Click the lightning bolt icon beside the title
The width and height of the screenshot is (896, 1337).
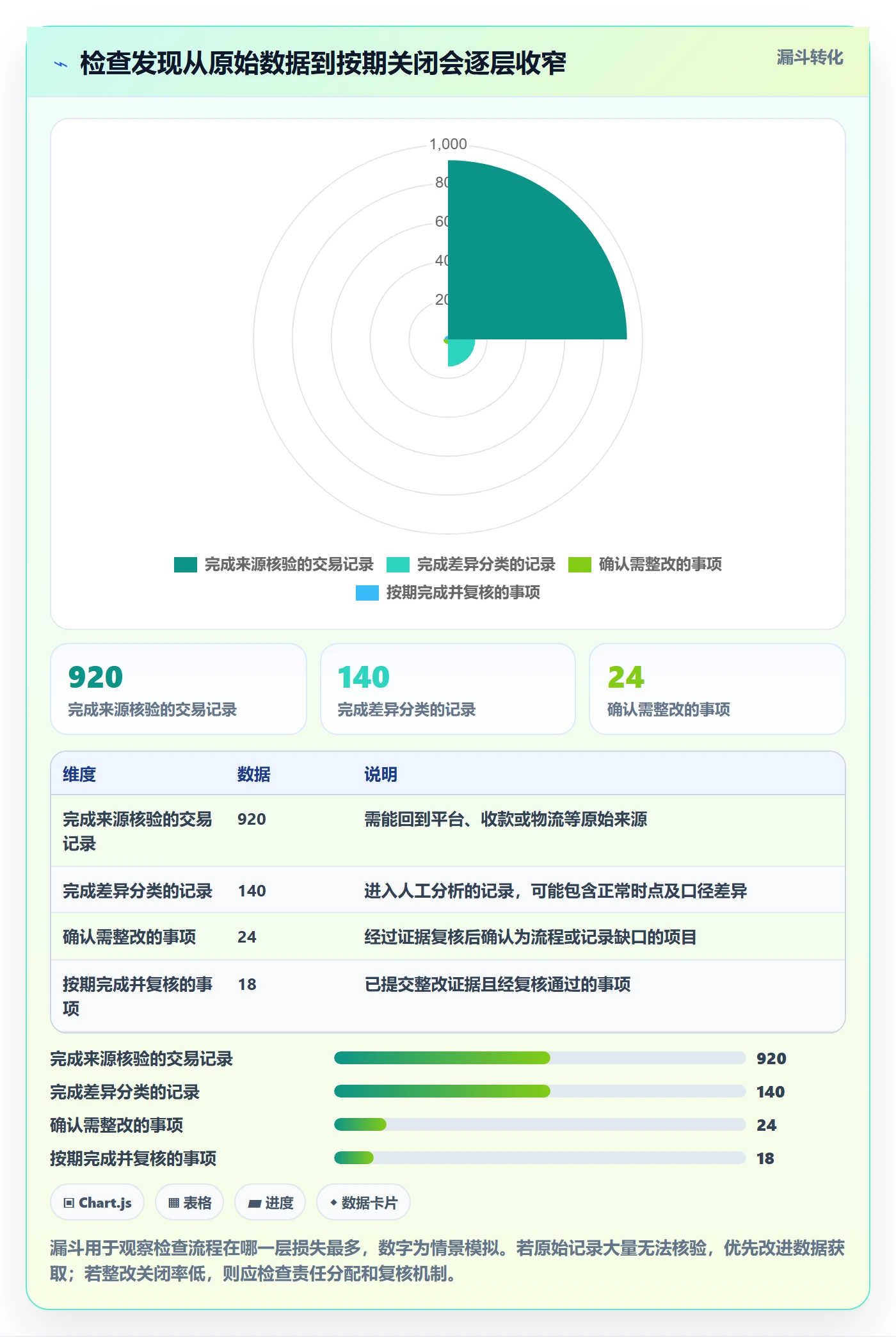pyautogui.click(x=61, y=64)
